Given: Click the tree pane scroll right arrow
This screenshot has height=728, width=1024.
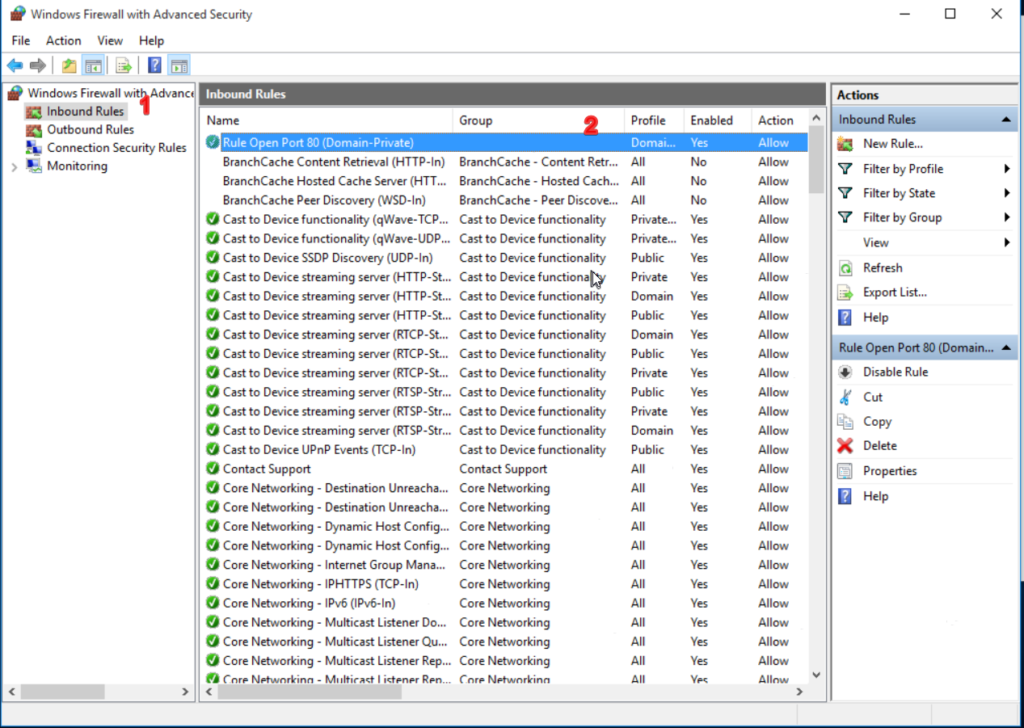Looking at the screenshot, I should [185, 691].
